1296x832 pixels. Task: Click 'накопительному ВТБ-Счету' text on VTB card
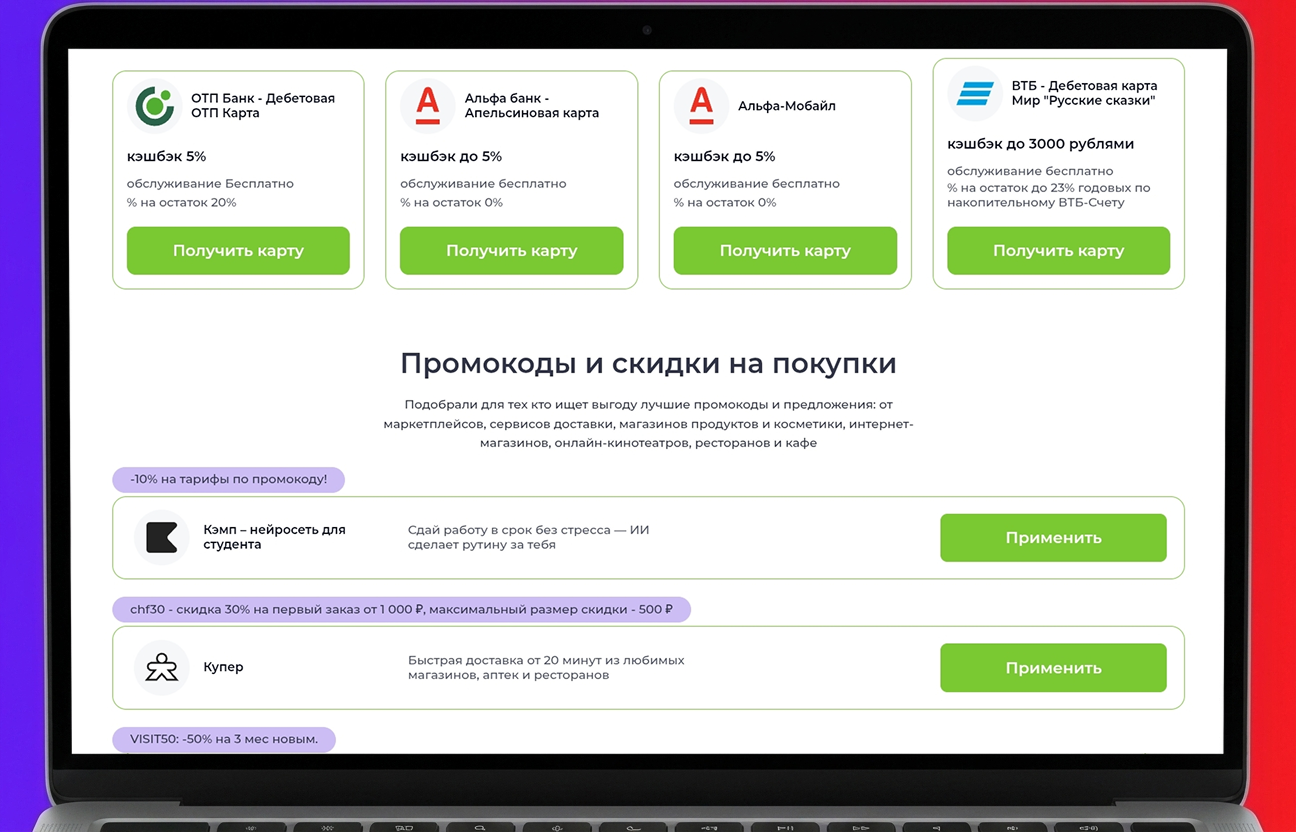(1036, 202)
